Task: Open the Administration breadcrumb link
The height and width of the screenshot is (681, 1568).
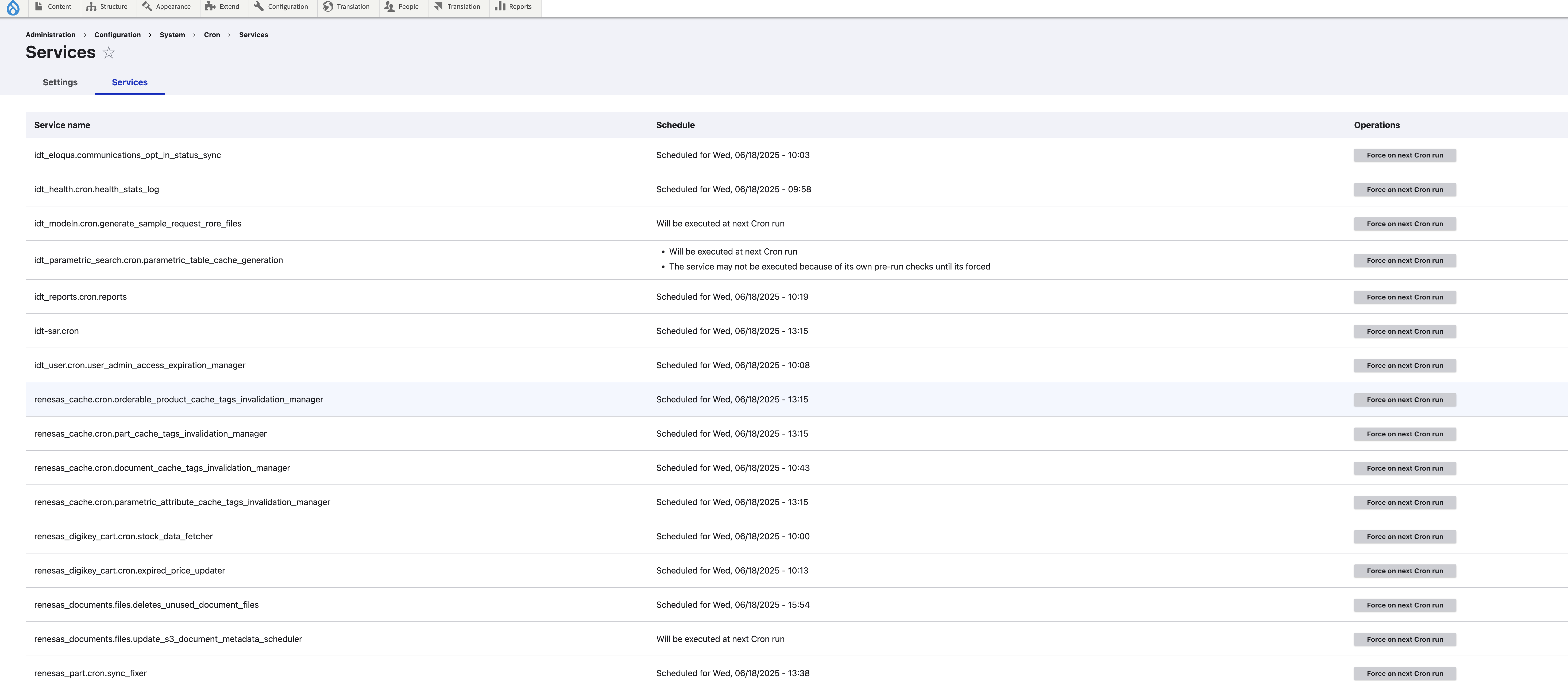Action: 50,35
